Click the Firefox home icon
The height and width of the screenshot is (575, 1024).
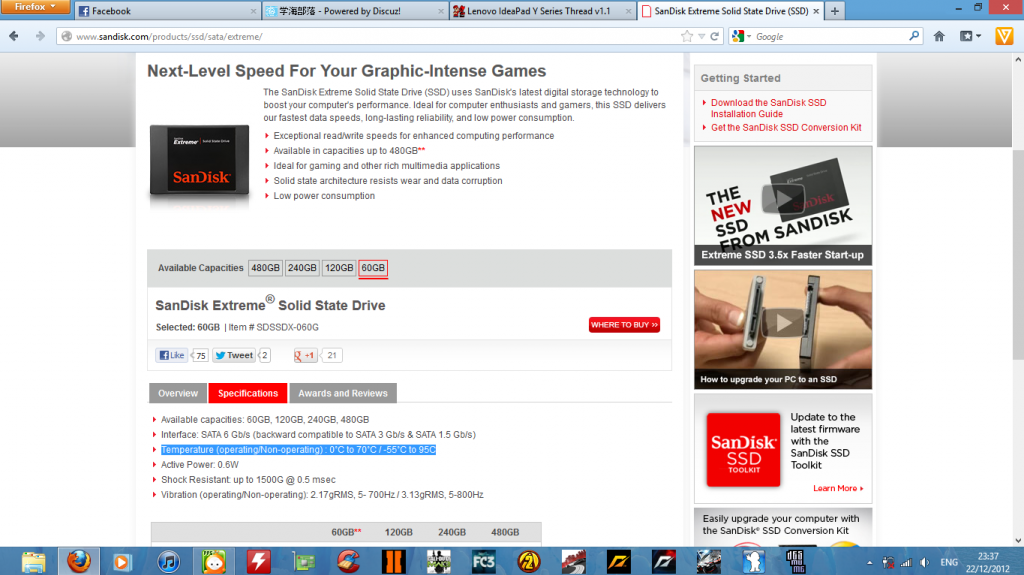coord(939,36)
